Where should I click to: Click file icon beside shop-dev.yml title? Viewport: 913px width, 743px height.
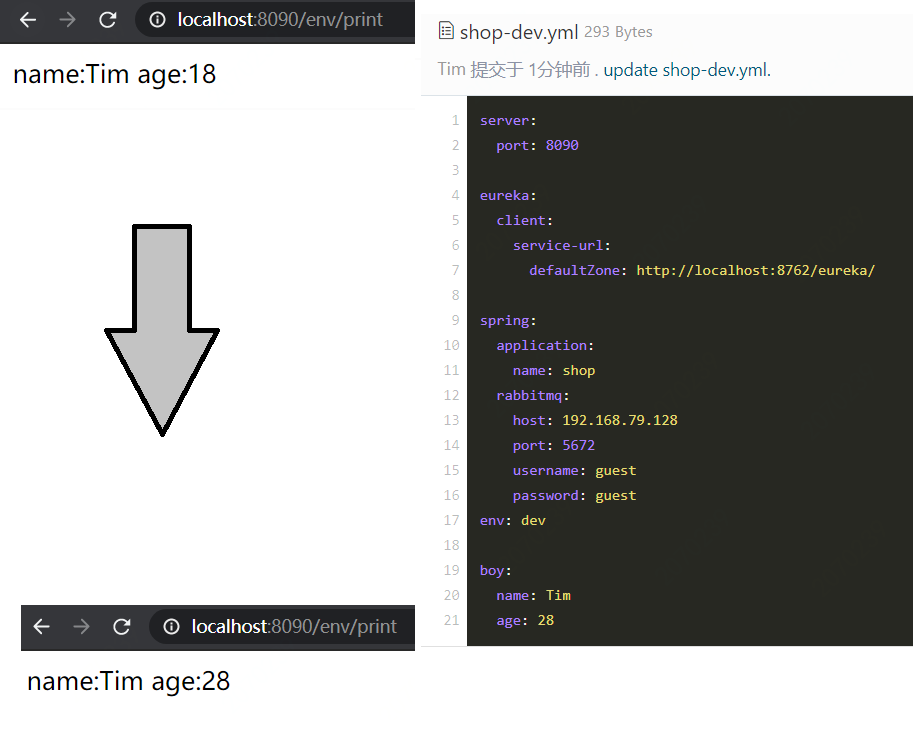click(x=446, y=32)
